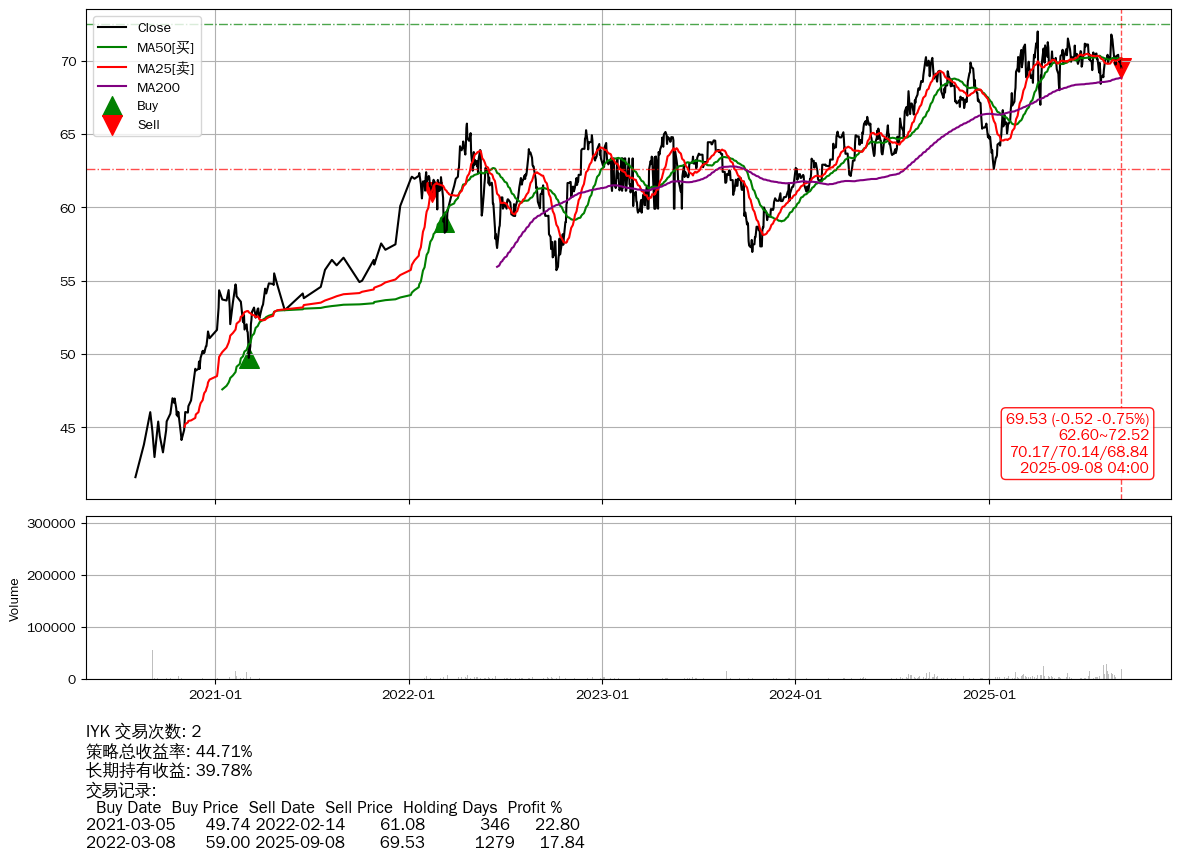The image size is (1180, 860).
Task: Click the 2023-01 x-axis tick label
Action: pyautogui.click(x=602, y=694)
